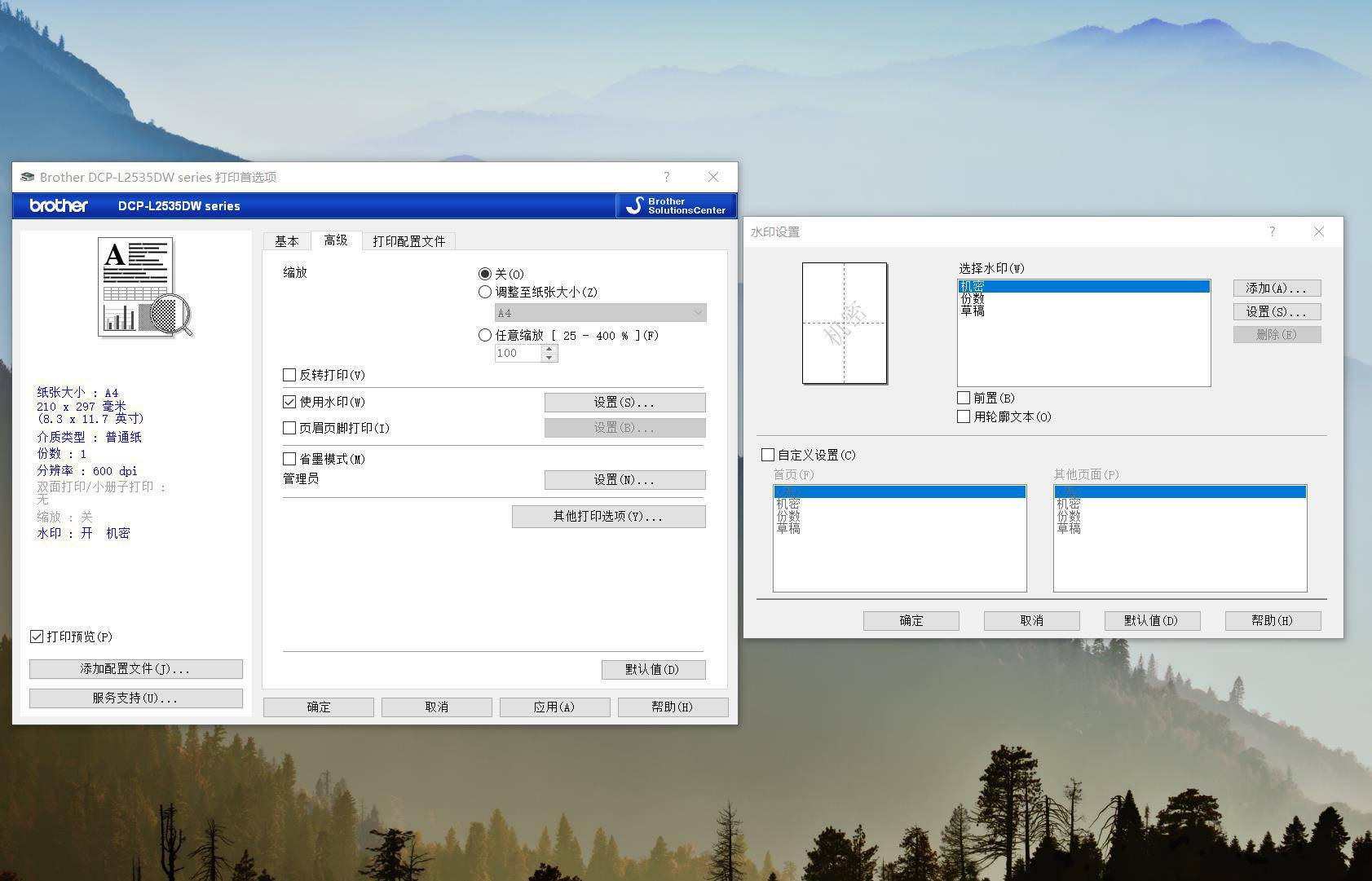Select 草稿 in the watermark list

(973, 311)
